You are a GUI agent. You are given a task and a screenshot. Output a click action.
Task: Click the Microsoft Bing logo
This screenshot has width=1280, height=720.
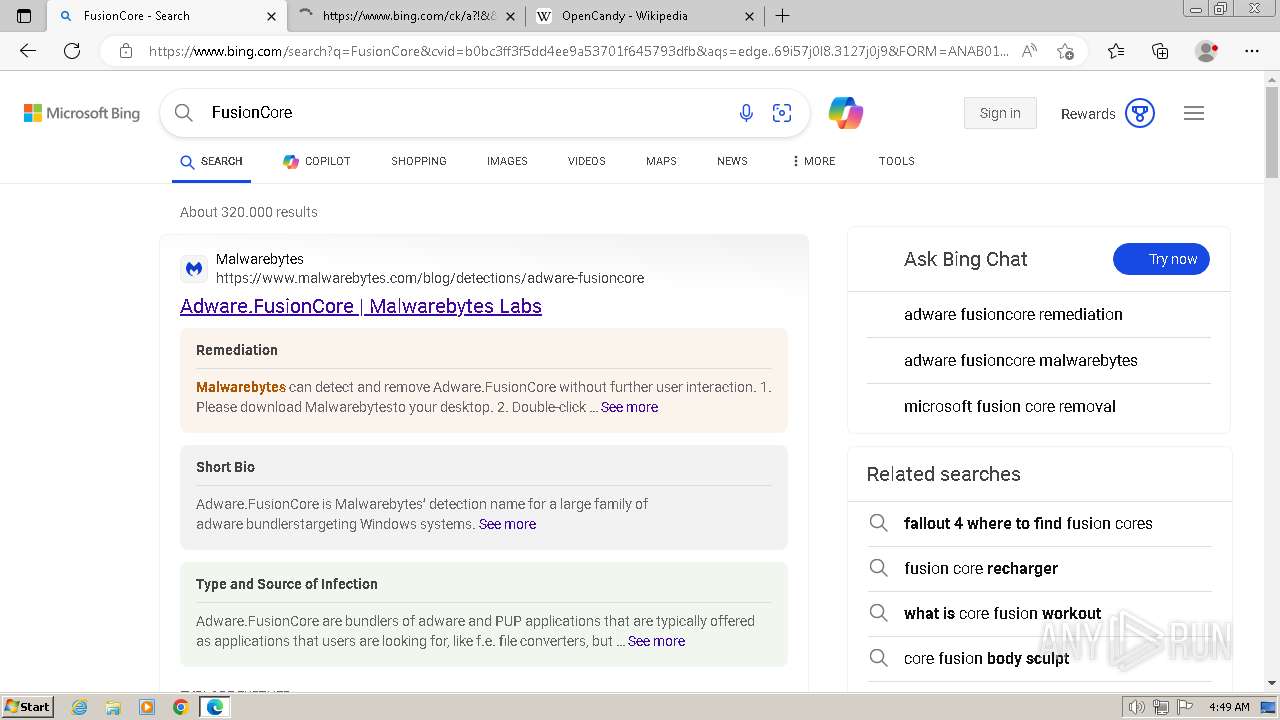82,113
